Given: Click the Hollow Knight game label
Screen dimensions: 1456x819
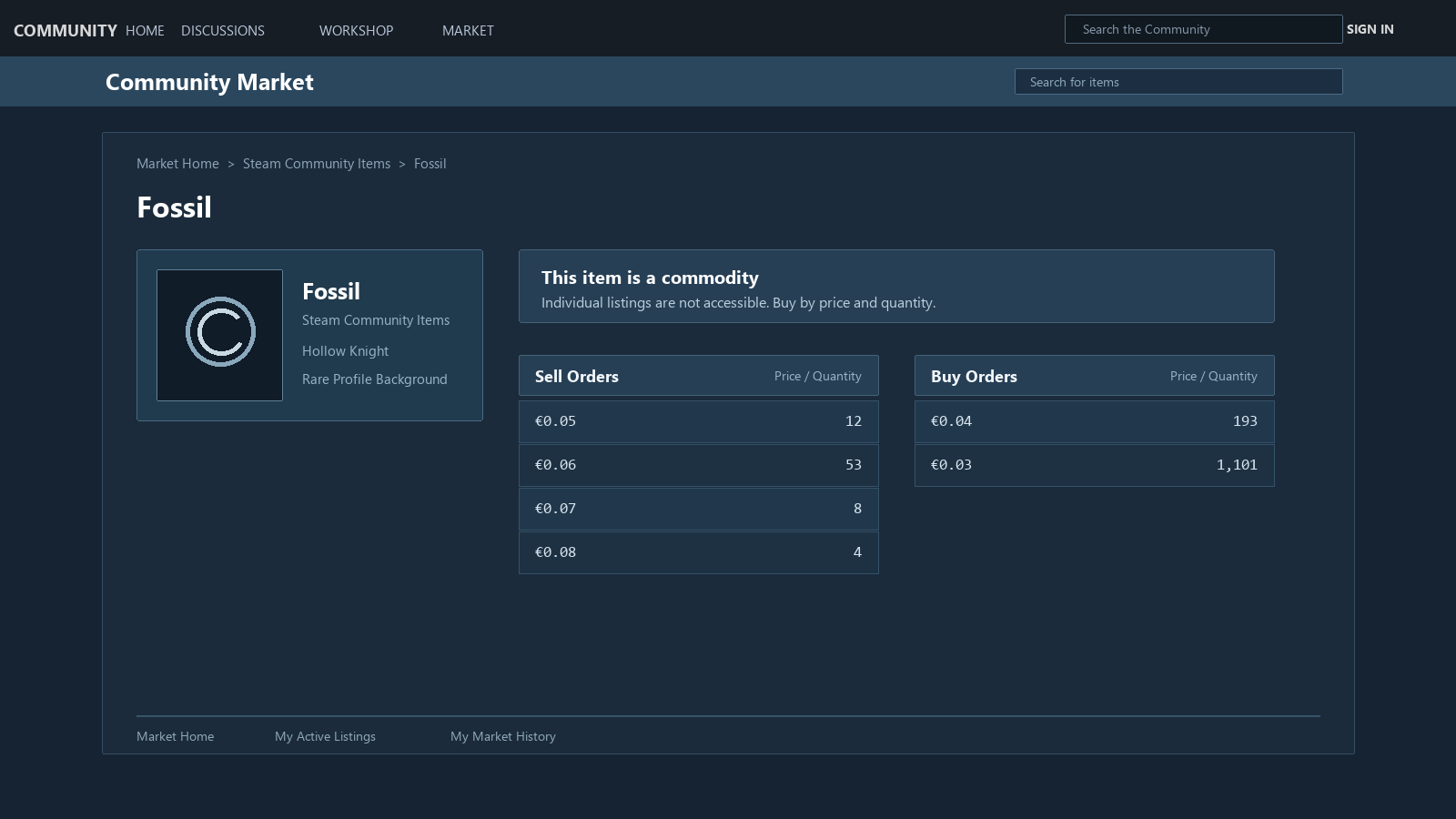Looking at the screenshot, I should (x=345, y=351).
